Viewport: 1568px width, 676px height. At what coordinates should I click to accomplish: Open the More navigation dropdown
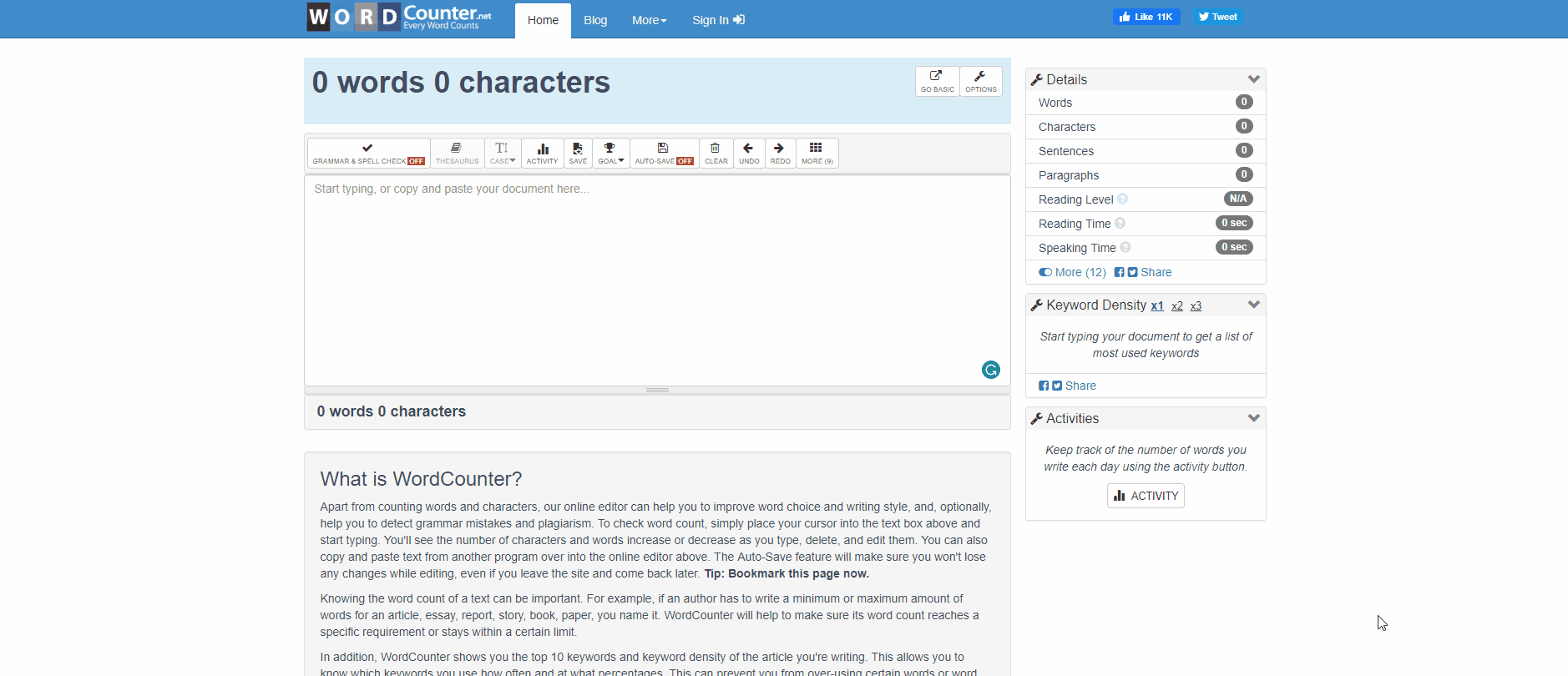(650, 20)
